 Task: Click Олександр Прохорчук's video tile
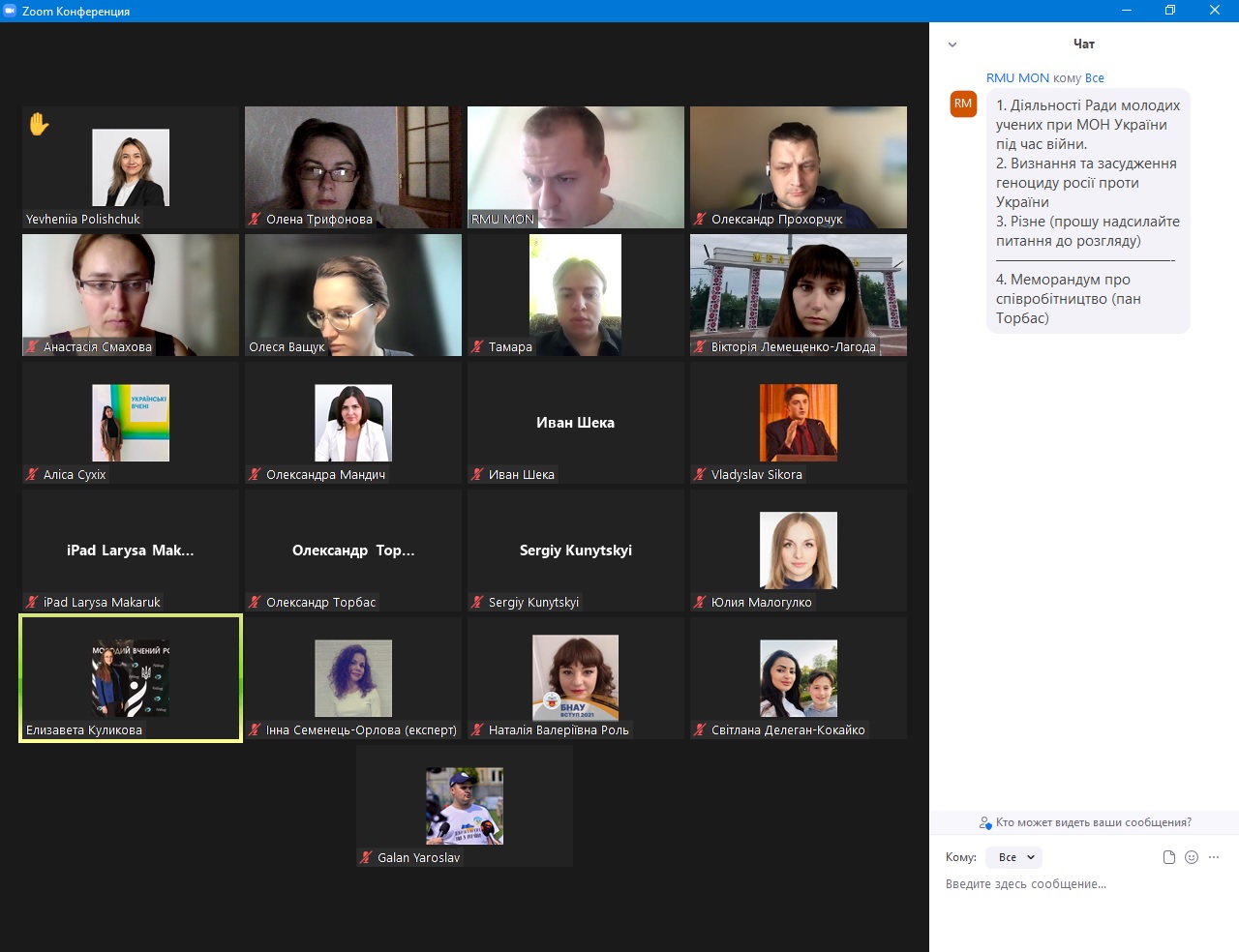(799, 166)
